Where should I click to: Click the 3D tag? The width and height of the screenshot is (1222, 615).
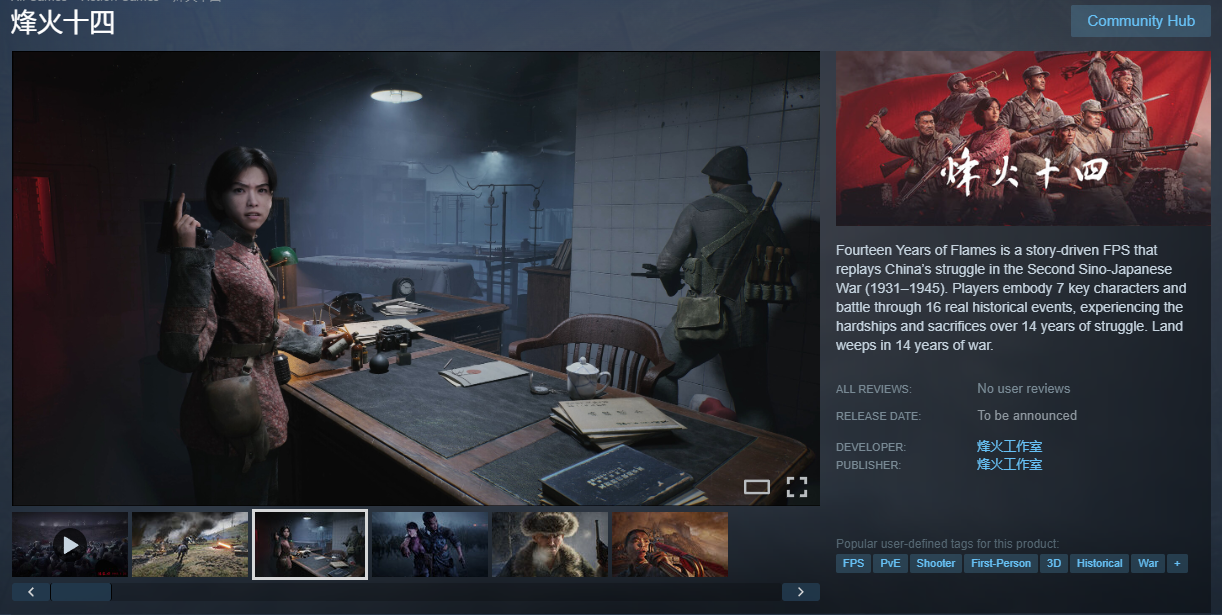[x=1053, y=564]
